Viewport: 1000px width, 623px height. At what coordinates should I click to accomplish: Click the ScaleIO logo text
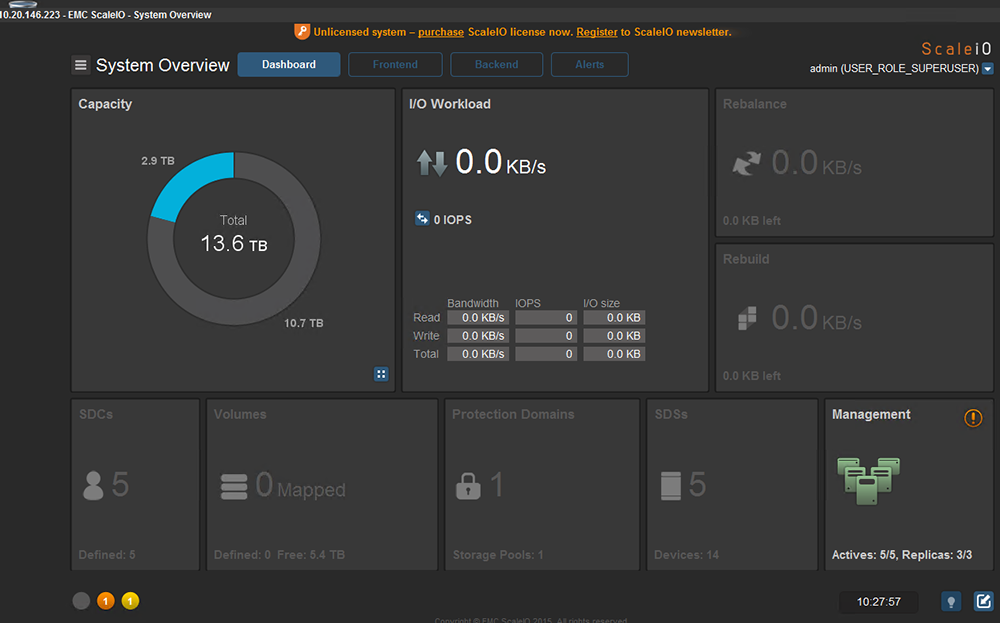(x=957, y=49)
